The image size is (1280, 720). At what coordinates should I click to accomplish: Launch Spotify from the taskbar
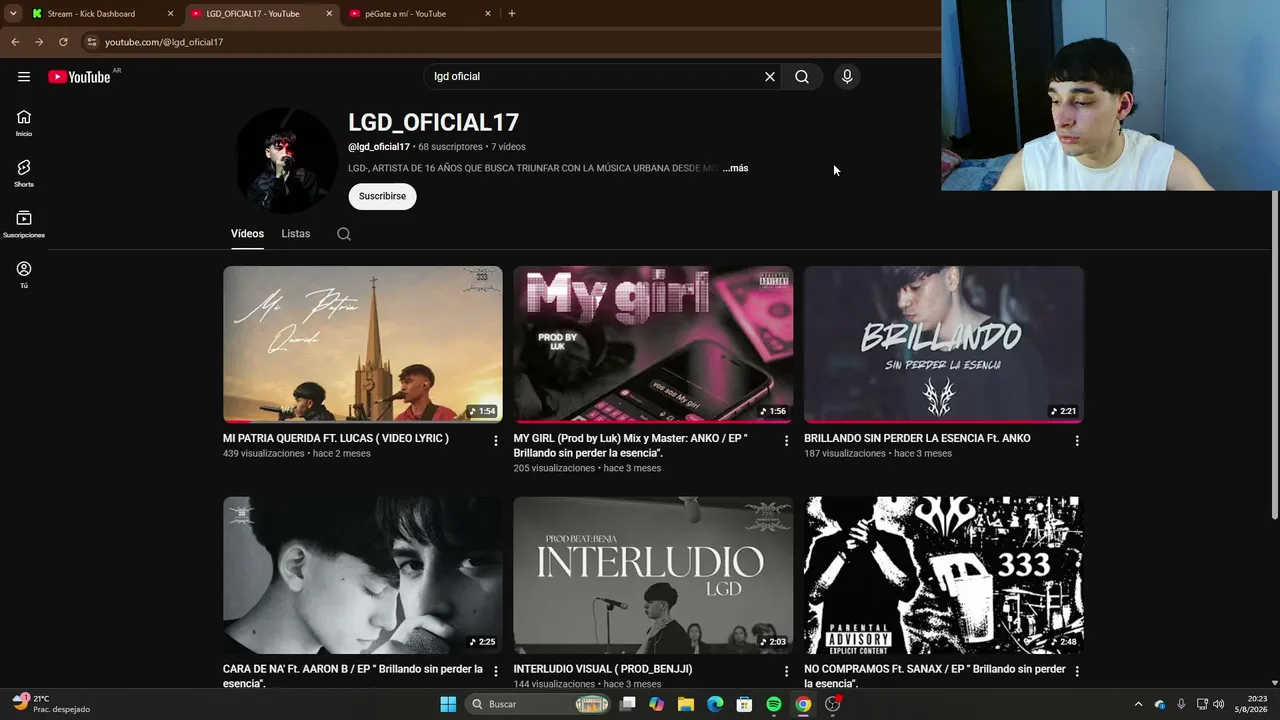pyautogui.click(x=774, y=704)
